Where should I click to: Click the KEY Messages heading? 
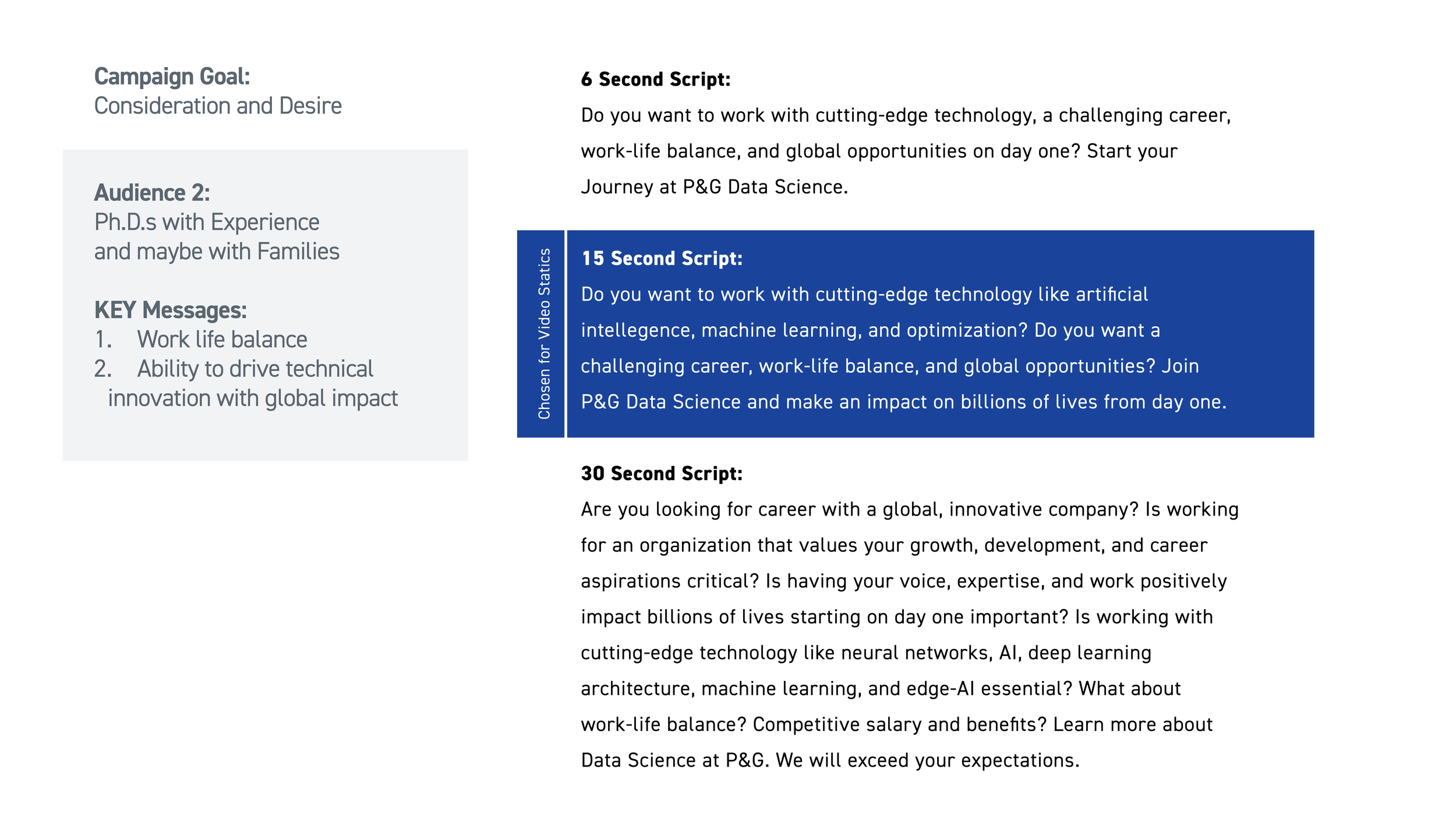tap(170, 310)
